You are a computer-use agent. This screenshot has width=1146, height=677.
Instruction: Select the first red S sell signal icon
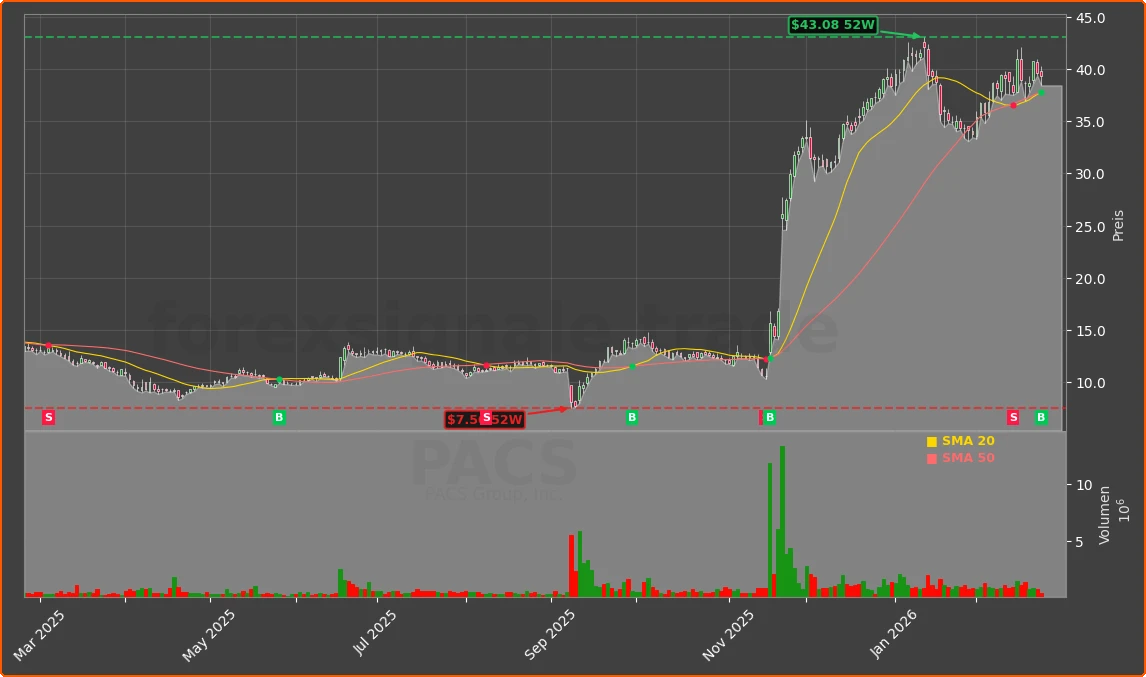(x=48, y=417)
